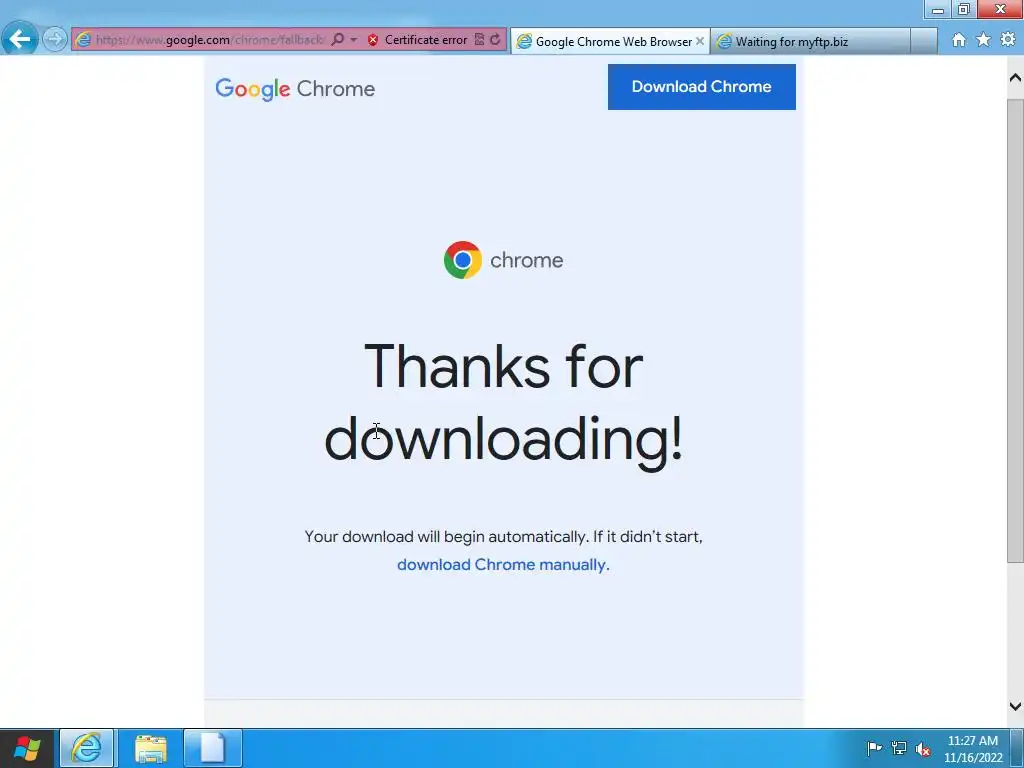Click the download Chrome manually link
This screenshot has width=1024, height=768.
(503, 564)
